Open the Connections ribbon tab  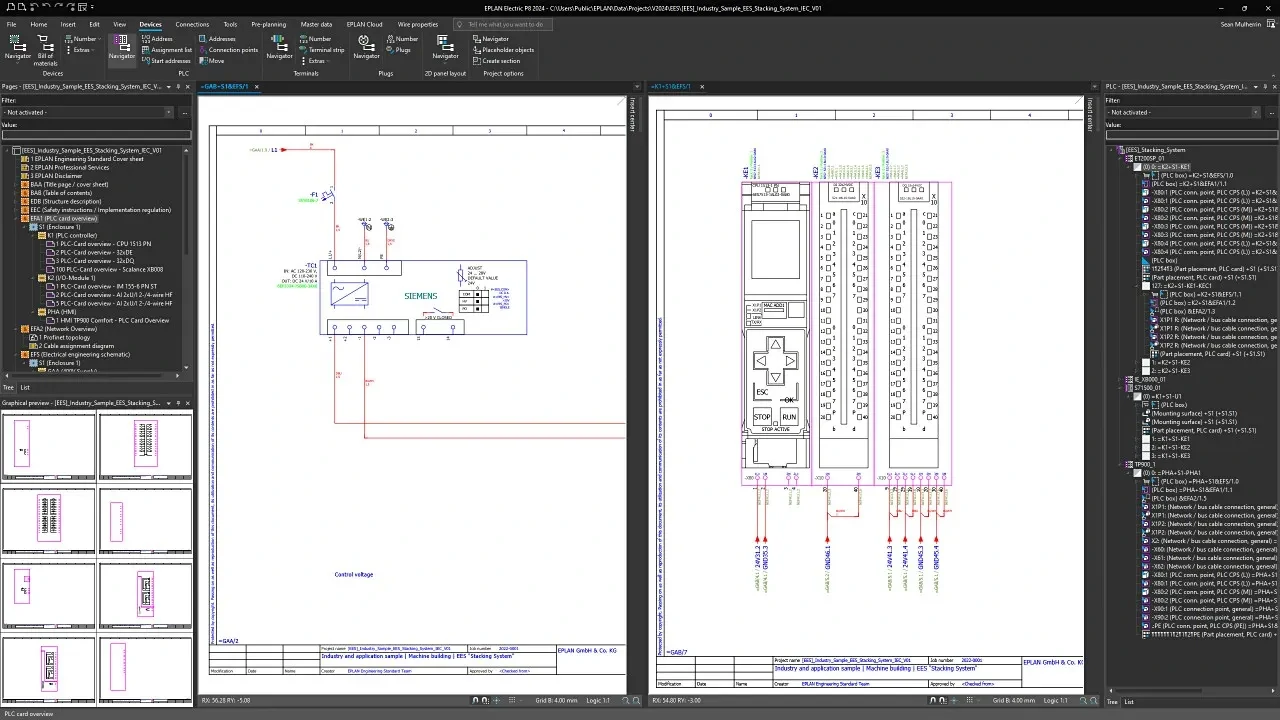click(x=192, y=24)
